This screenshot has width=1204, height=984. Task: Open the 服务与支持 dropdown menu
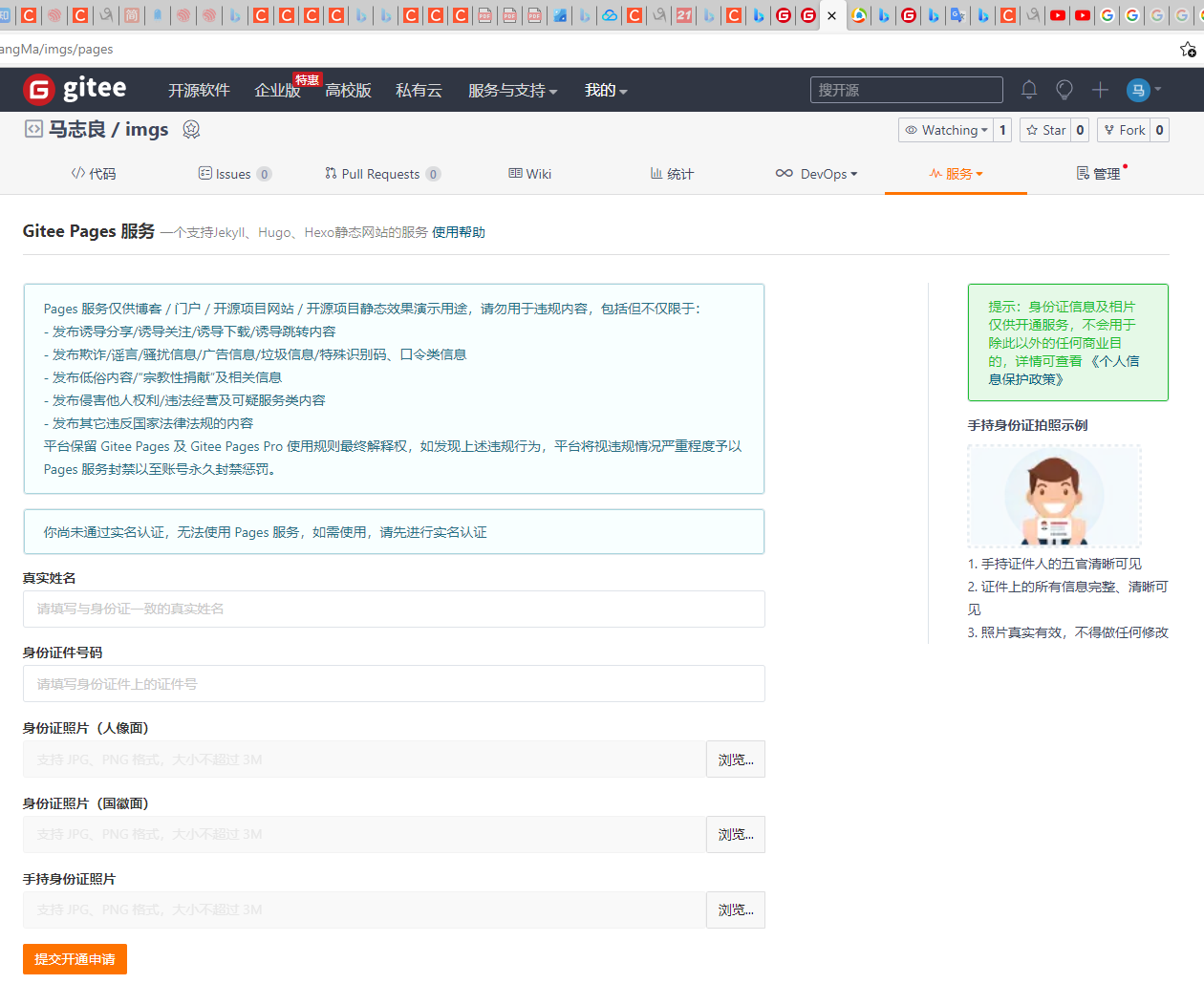512,89
